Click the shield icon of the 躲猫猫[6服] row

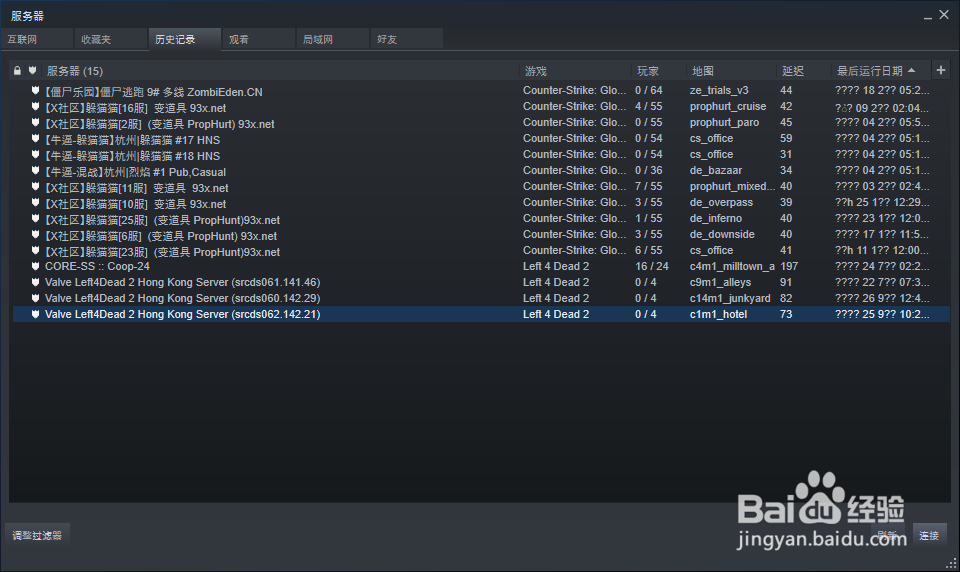click(36, 234)
